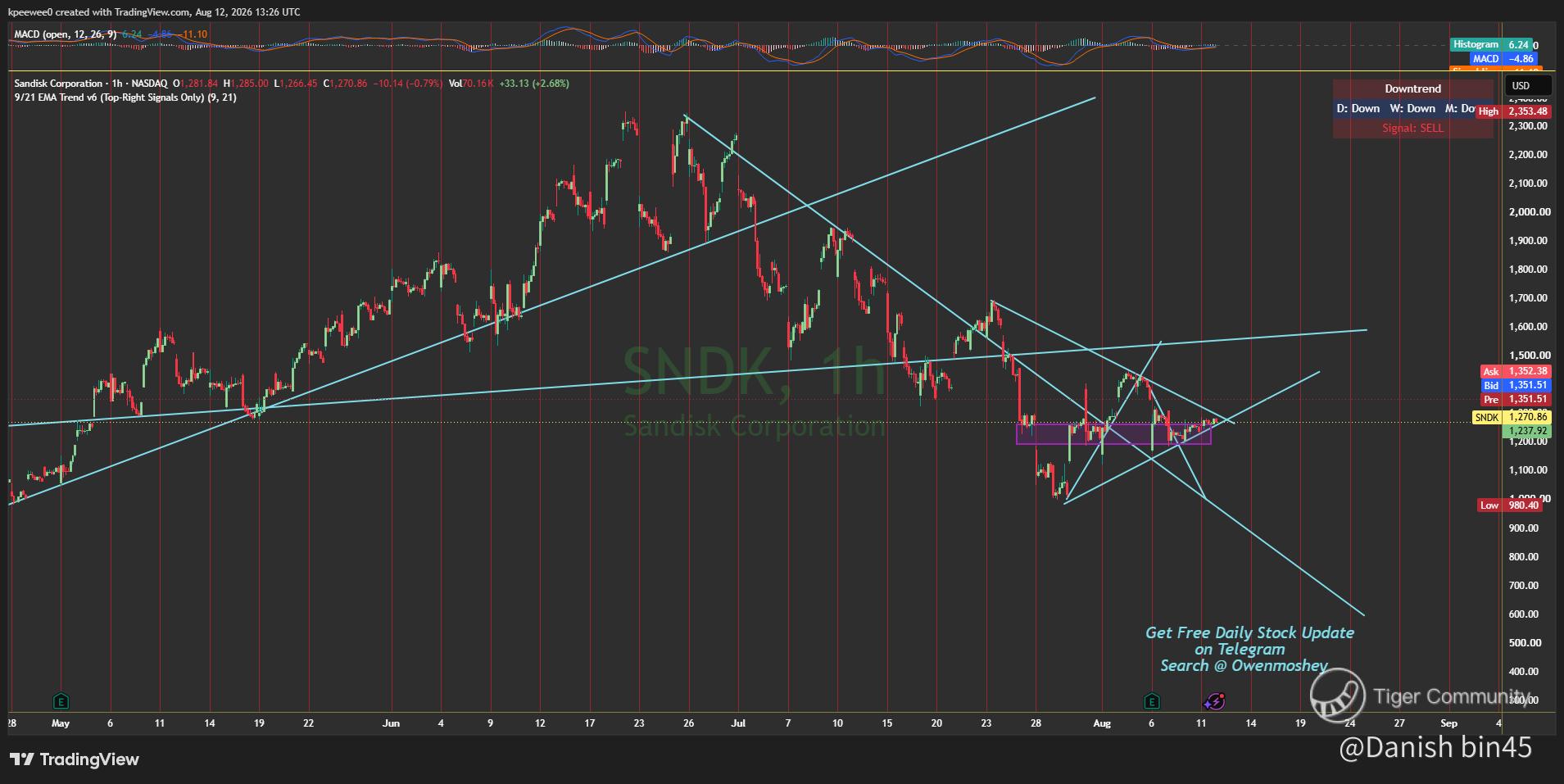Click the +33.13 (+2.68%) change value
The width and height of the screenshot is (1564, 784).
click(533, 84)
